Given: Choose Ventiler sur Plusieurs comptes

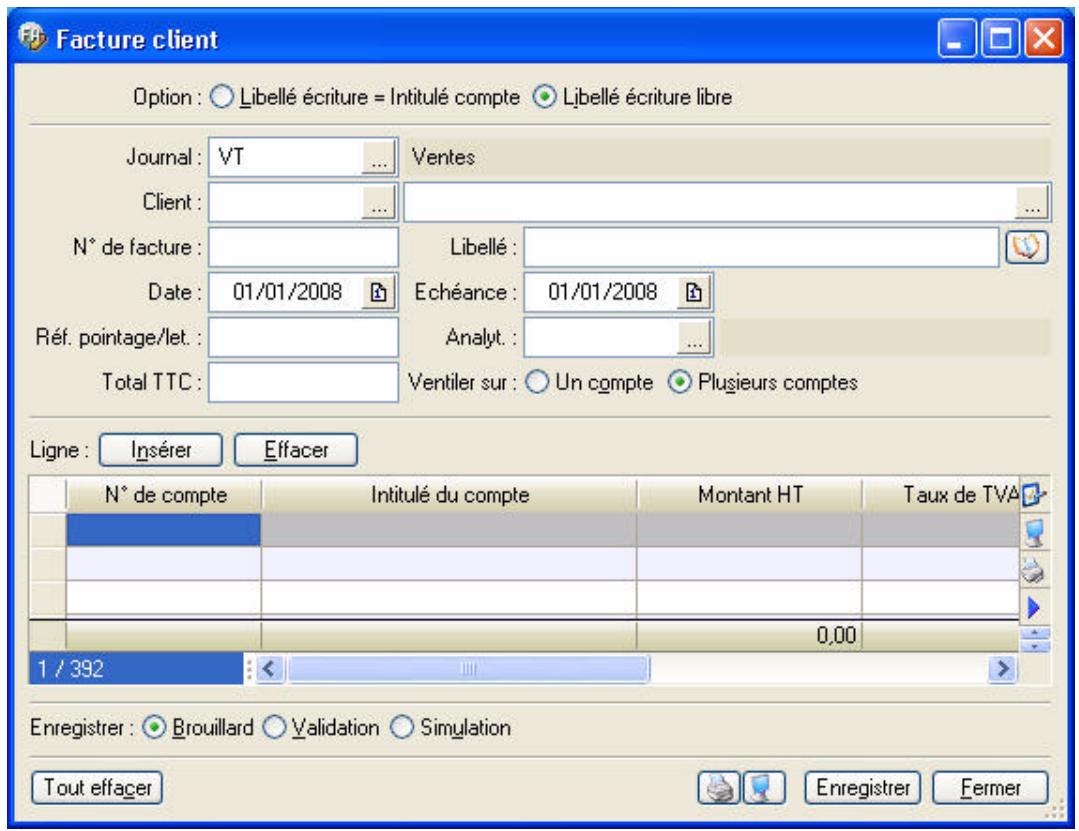Looking at the screenshot, I should [680, 382].
